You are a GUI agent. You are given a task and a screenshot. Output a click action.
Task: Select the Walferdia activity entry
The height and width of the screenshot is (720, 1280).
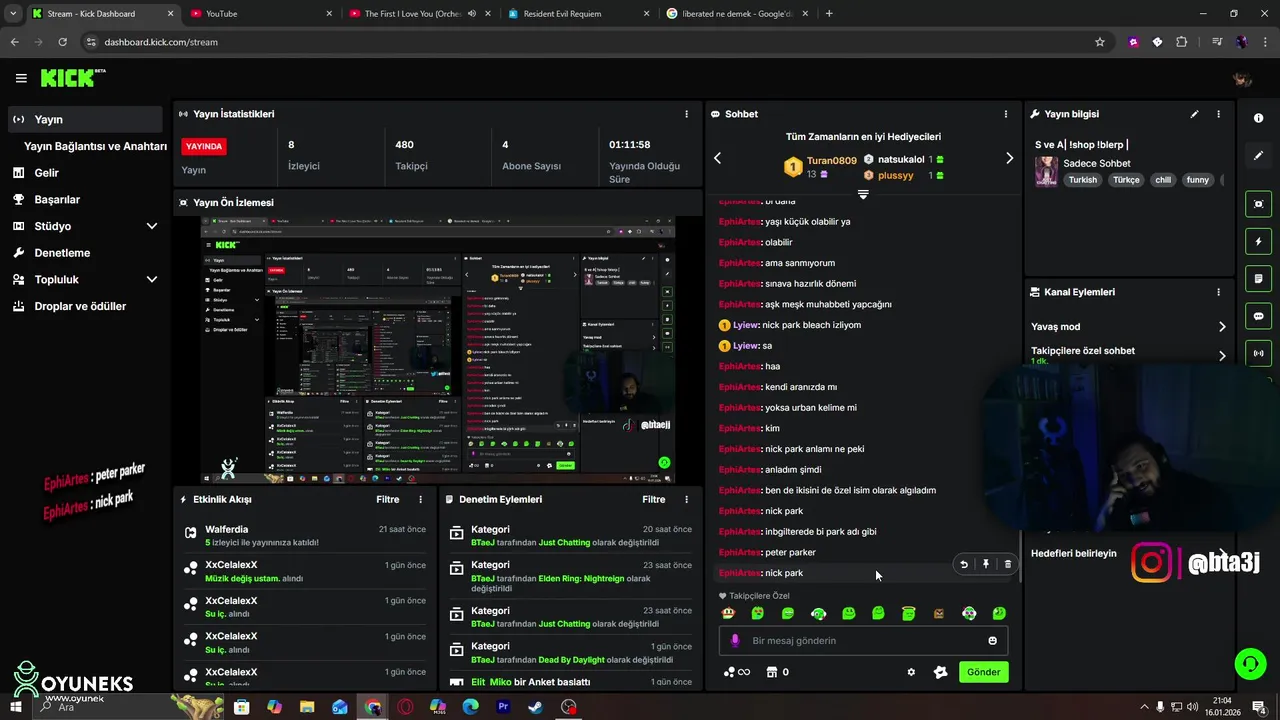point(305,536)
